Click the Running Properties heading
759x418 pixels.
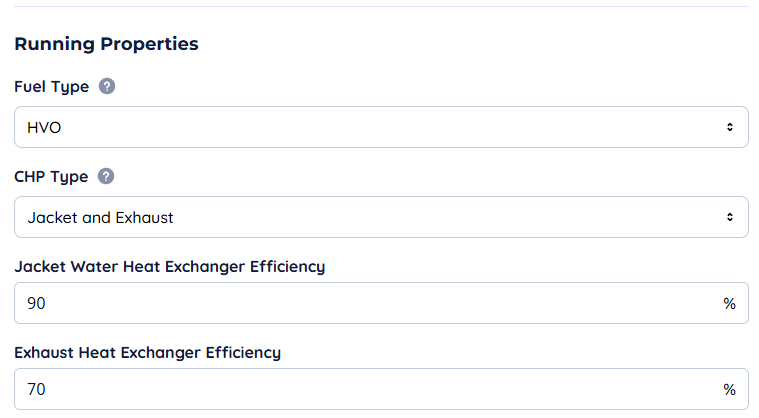pos(106,44)
